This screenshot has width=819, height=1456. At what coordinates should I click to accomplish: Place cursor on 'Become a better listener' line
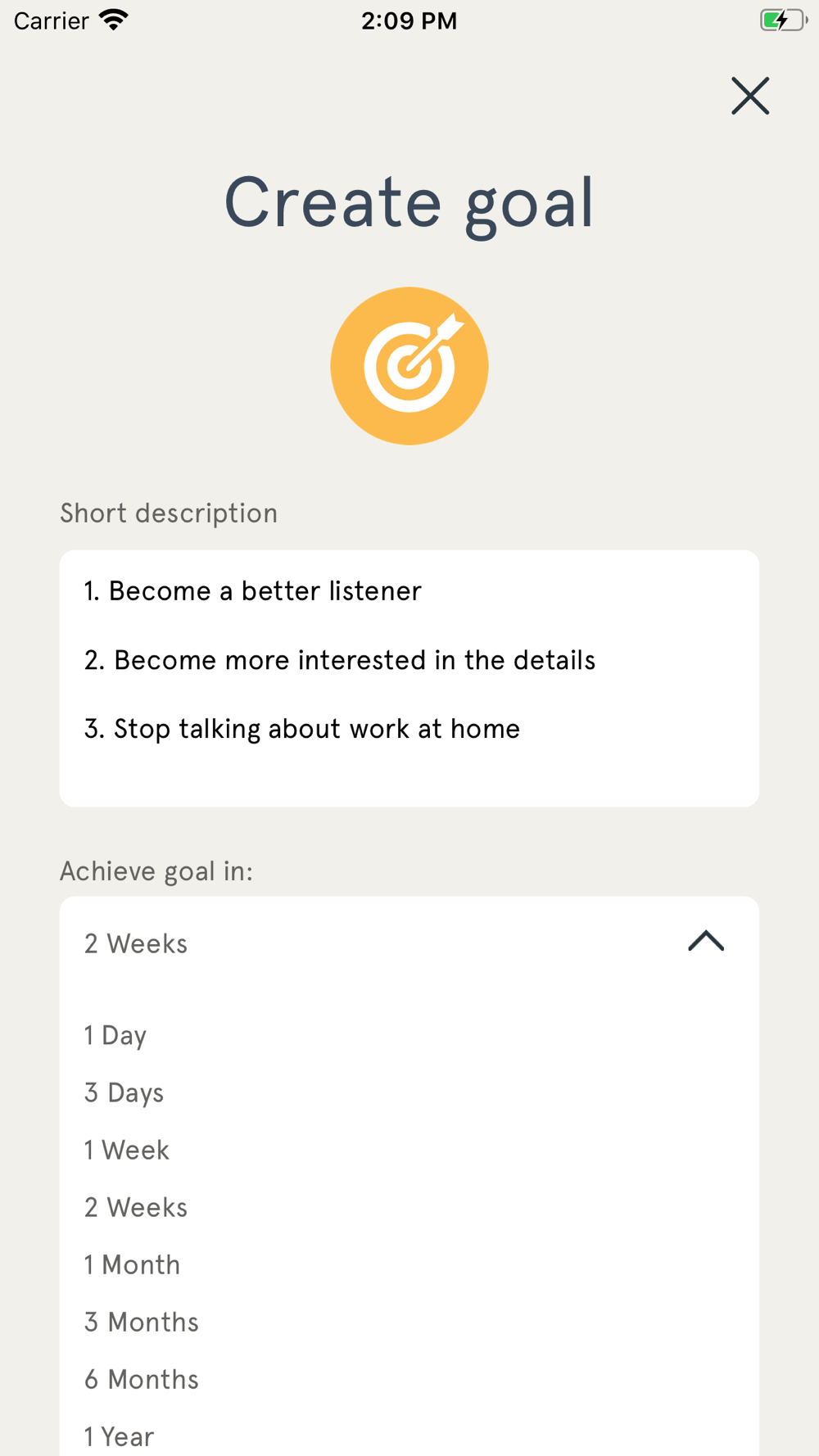coord(252,591)
